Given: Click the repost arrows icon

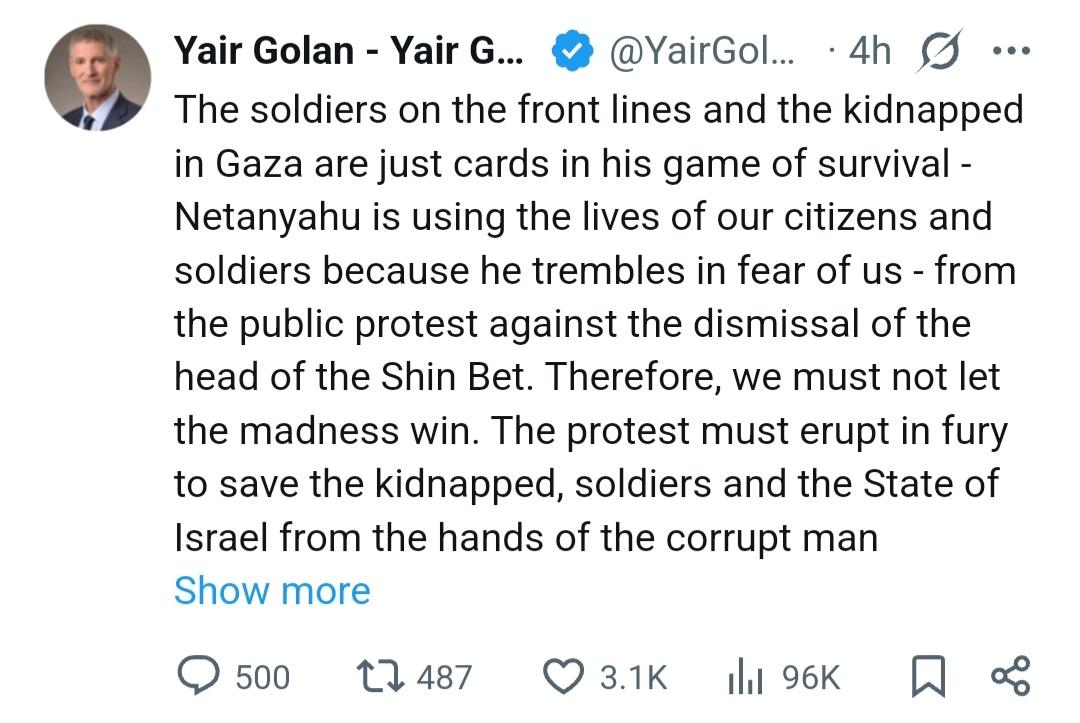Looking at the screenshot, I should click(x=383, y=677).
